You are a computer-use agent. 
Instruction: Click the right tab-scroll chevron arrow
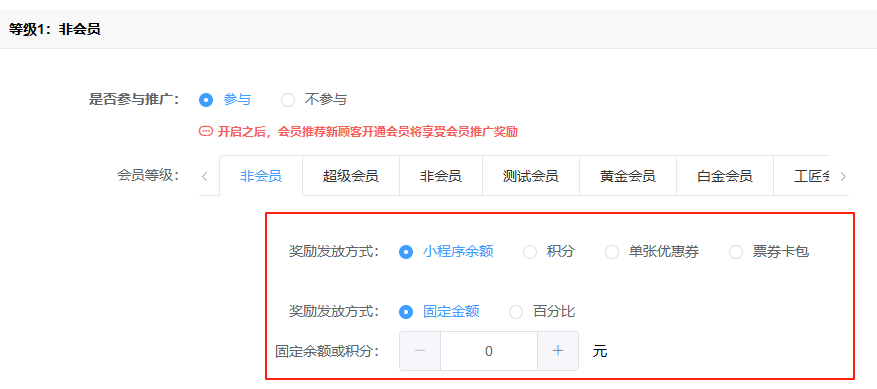[x=843, y=177]
